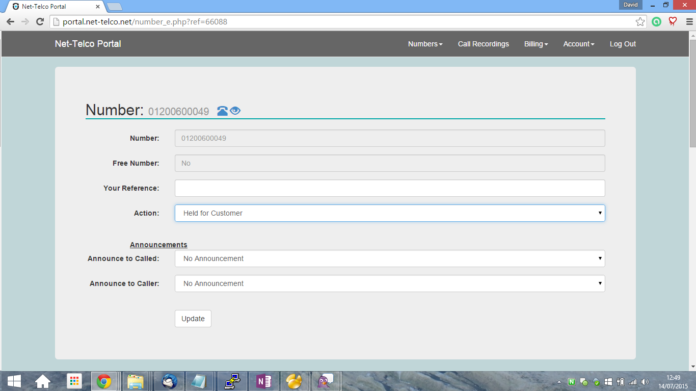Screen dimensions: 696x391
Task: Reload the current page
Action: point(40,22)
